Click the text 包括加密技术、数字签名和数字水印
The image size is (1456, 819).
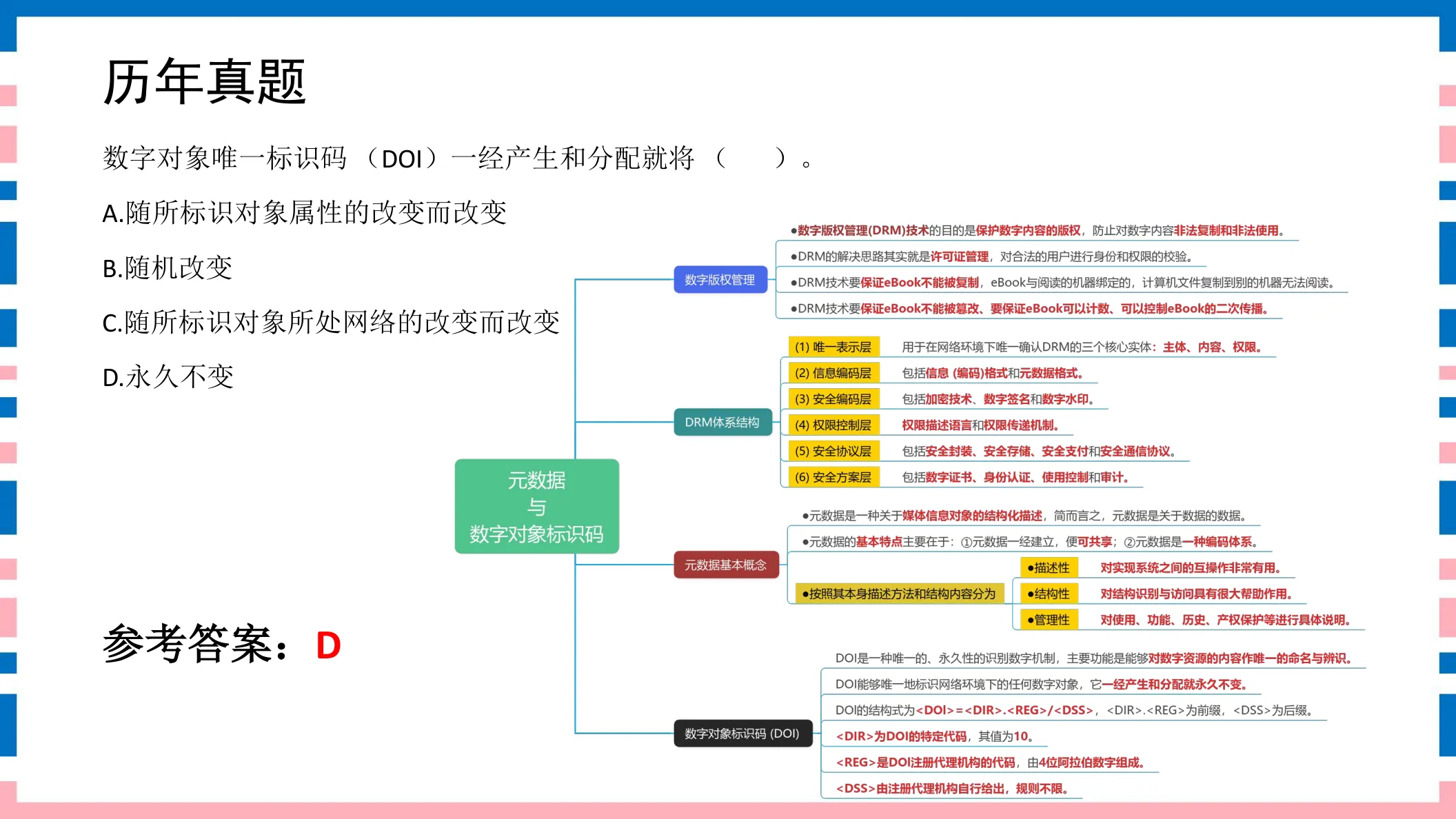point(998,399)
